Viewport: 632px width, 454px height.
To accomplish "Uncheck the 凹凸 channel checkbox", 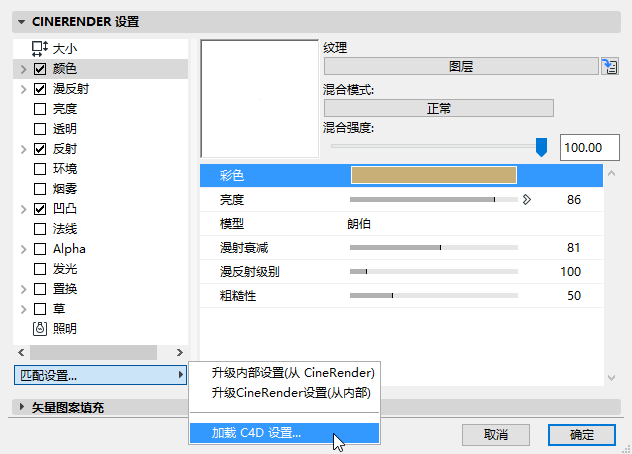I will (x=40, y=209).
